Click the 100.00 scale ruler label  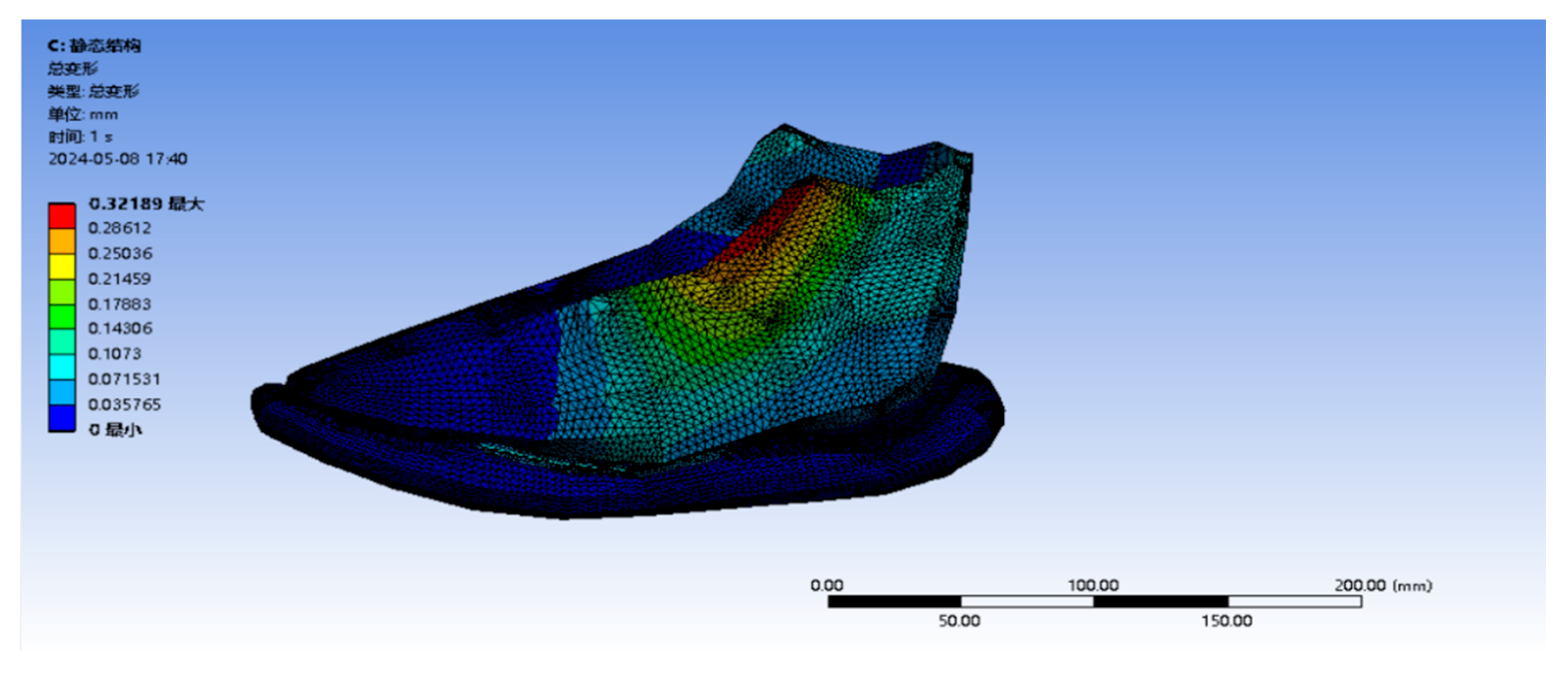pyautogui.click(x=1093, y=586)
